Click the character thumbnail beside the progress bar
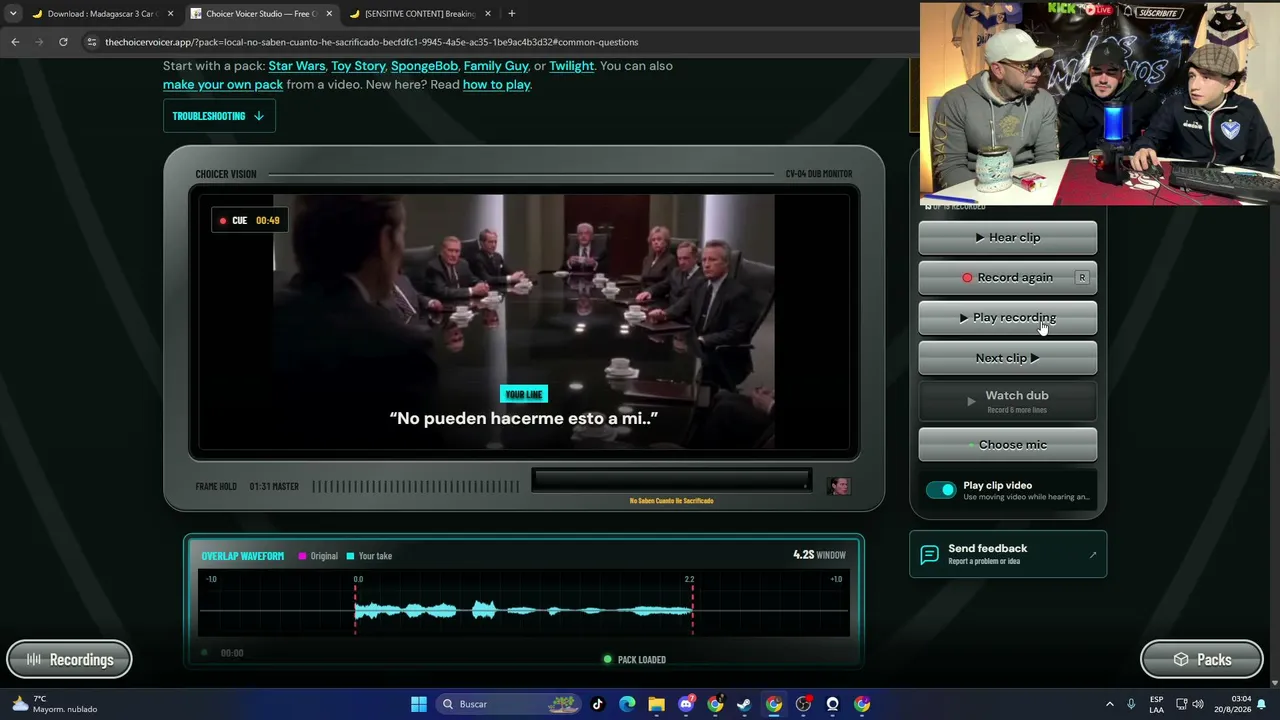The width and height of the screenshot is (1280, 720). [839, 486]
